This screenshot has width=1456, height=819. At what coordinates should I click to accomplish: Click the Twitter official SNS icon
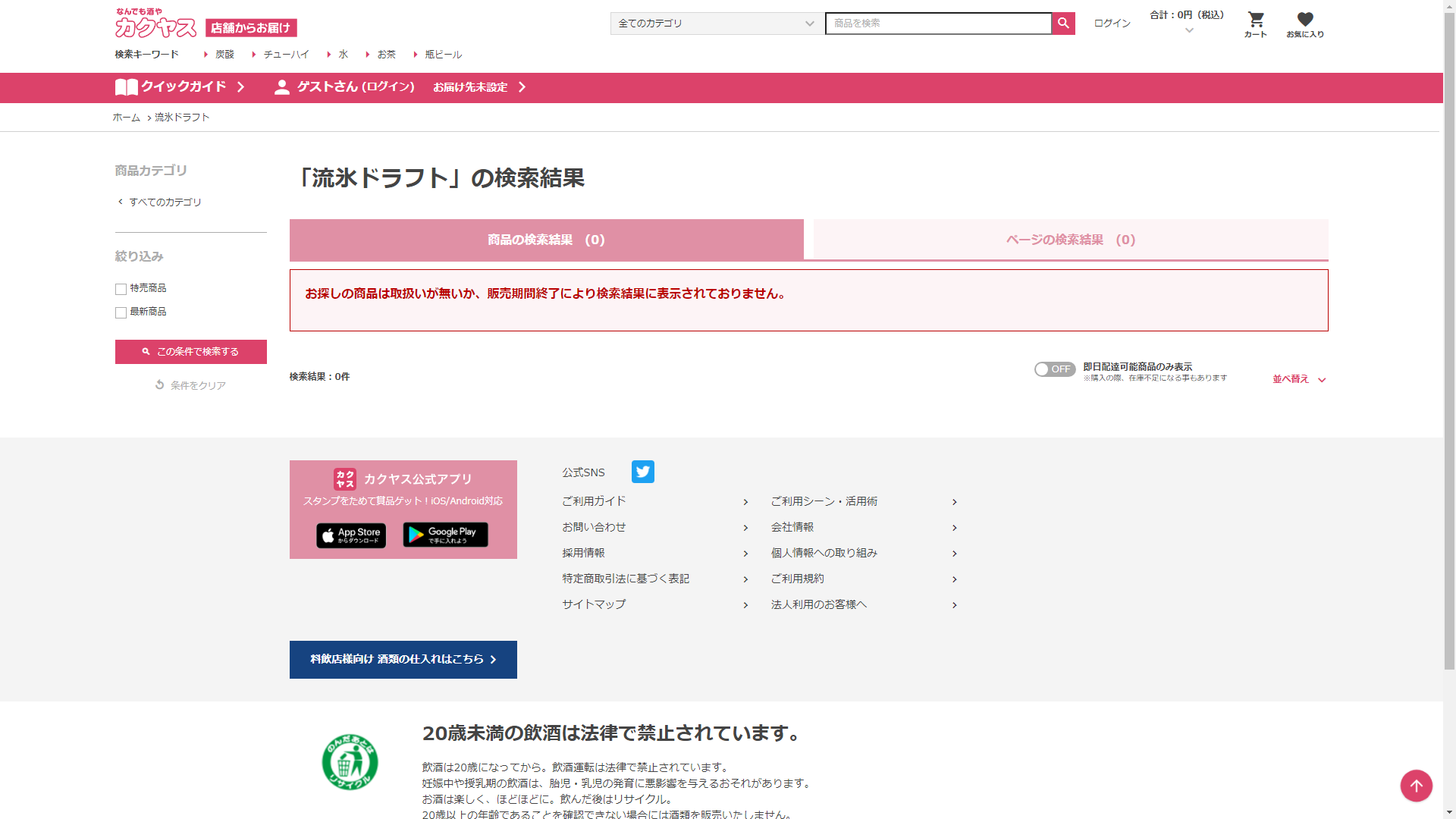pos(642,472)
